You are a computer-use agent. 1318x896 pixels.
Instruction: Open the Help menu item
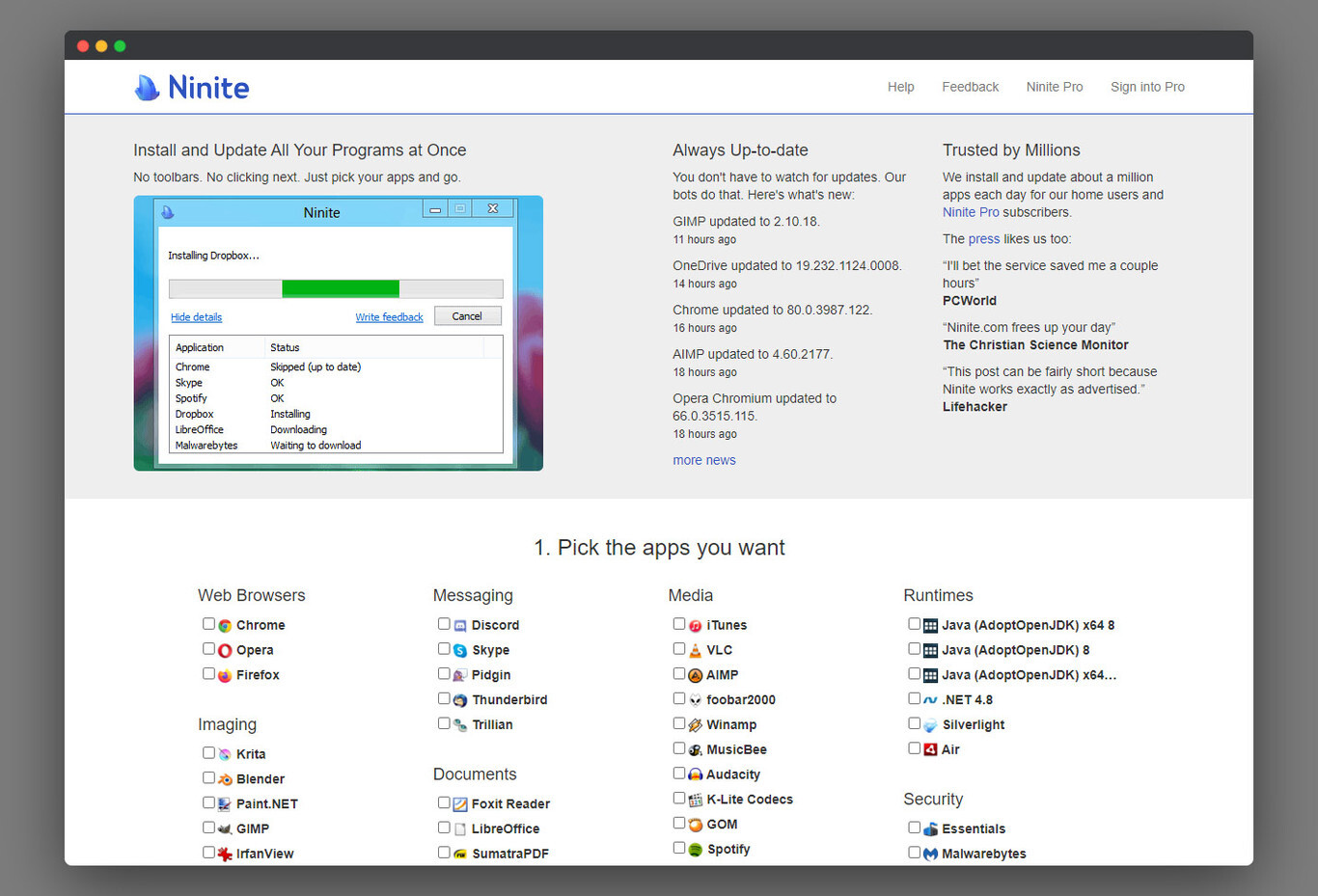[x=900, y=87]
